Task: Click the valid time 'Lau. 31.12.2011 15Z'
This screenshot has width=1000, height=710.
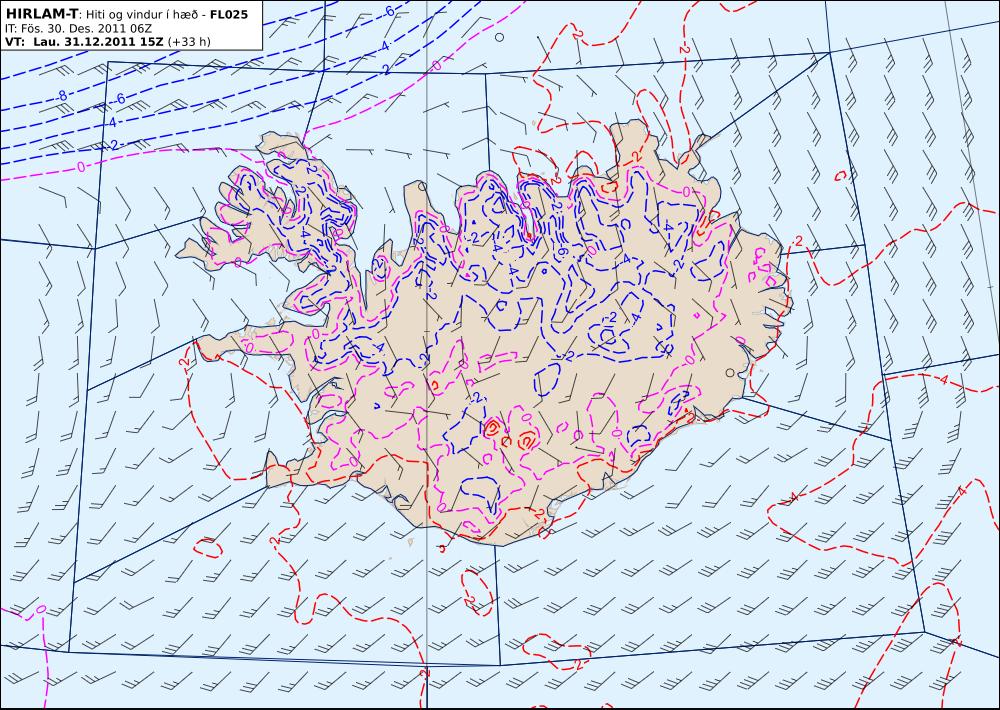Action: [99, 42]
